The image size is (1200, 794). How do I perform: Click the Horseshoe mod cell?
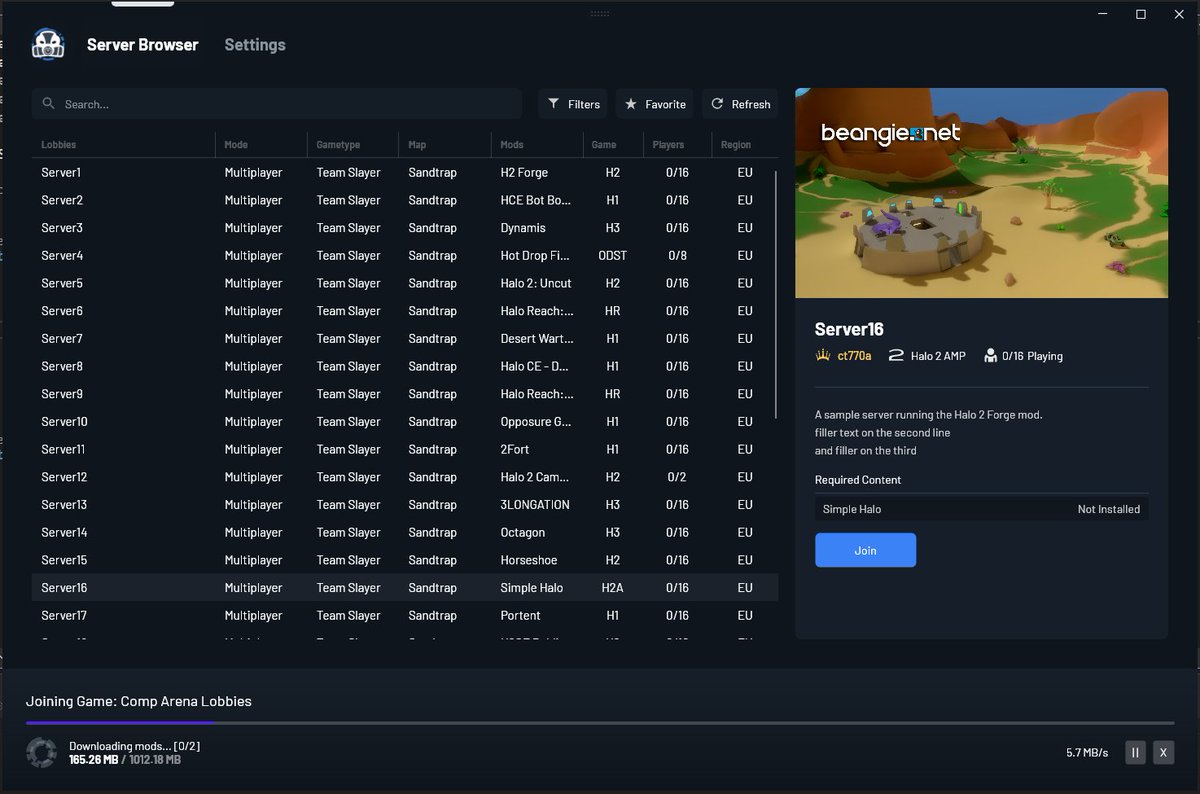(529, 560)
